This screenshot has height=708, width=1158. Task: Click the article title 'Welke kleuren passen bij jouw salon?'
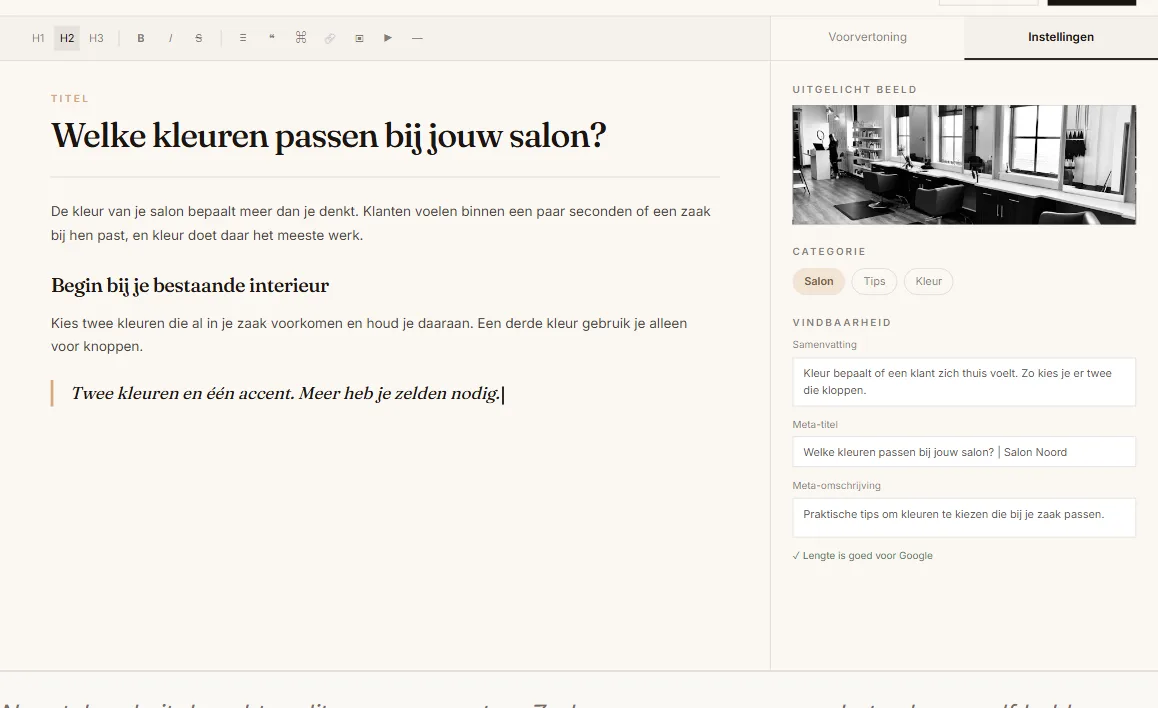point(329,136)
